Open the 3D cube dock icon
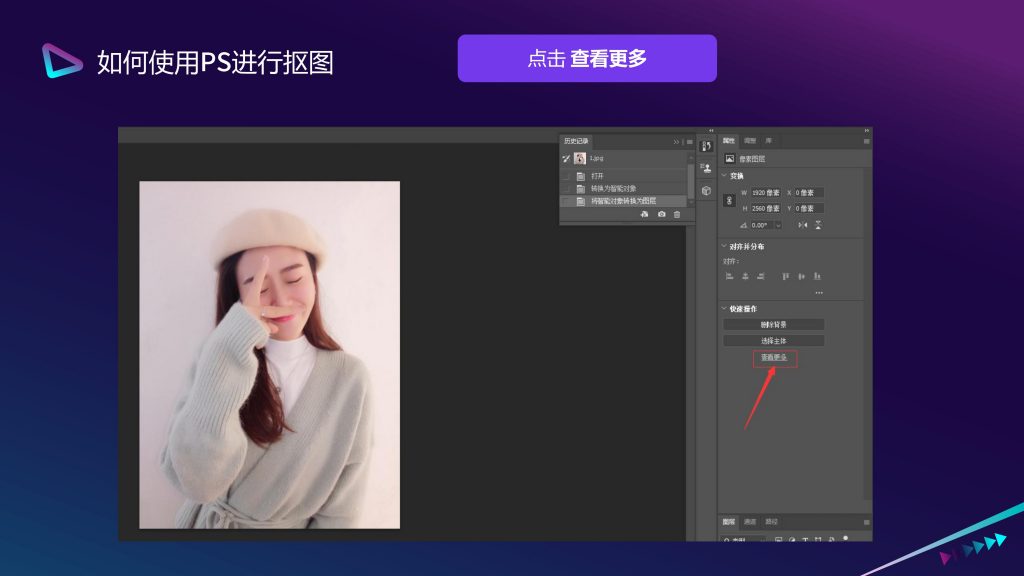The height and width of the screenshot is (576, 1024). coord(706,190)
